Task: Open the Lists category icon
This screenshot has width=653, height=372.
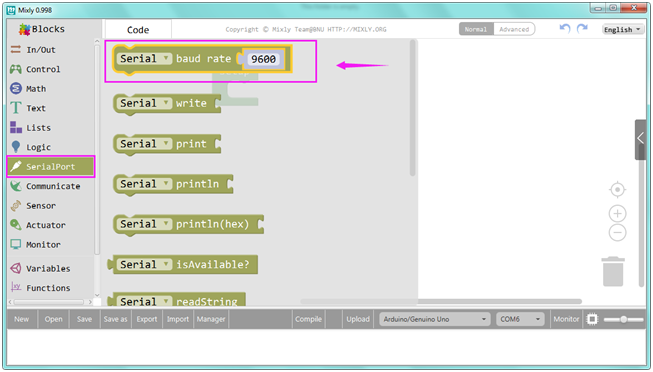Action: click(15, 127)
